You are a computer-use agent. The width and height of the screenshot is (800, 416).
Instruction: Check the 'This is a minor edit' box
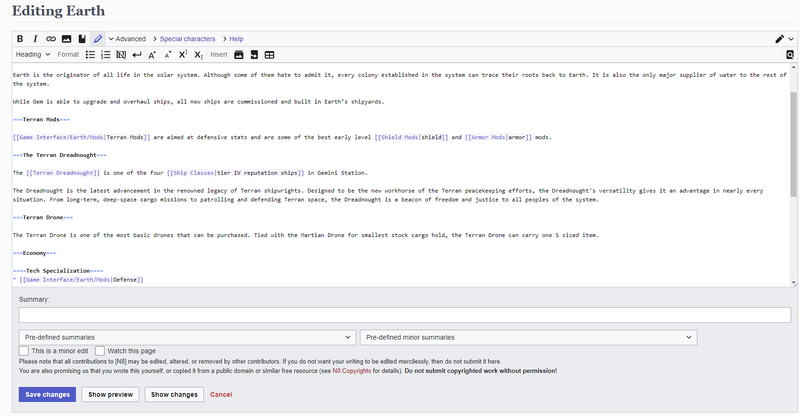[23, 351]
